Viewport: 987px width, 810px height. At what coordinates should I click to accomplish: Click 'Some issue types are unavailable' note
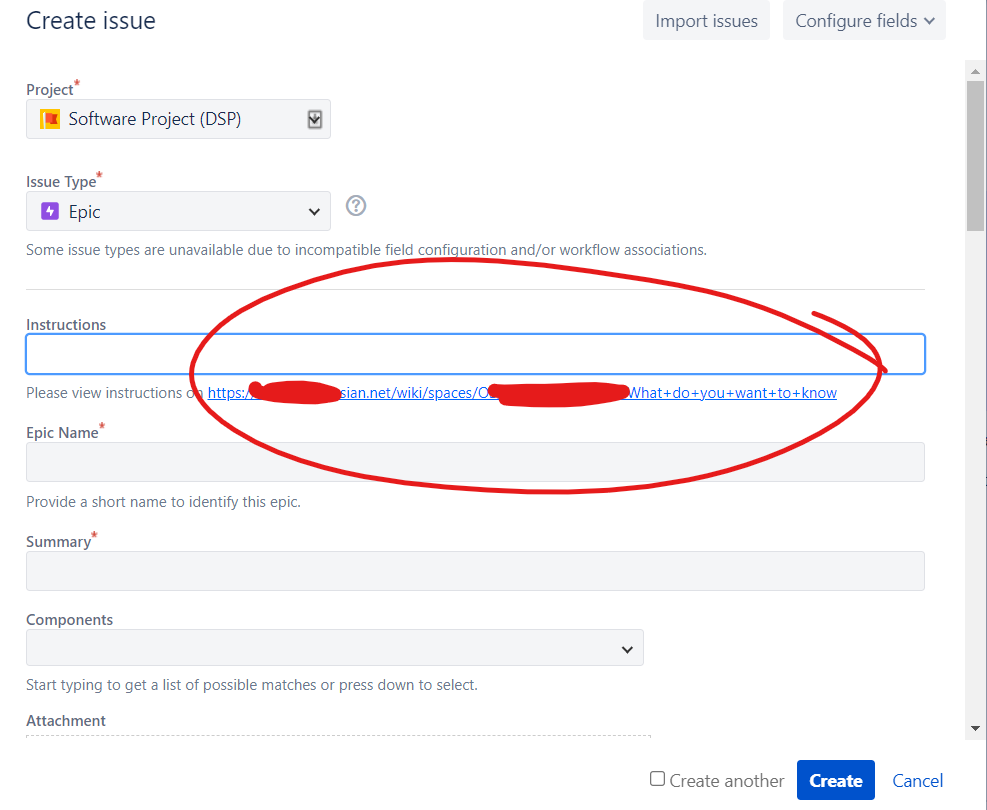(x=366, y=250)
